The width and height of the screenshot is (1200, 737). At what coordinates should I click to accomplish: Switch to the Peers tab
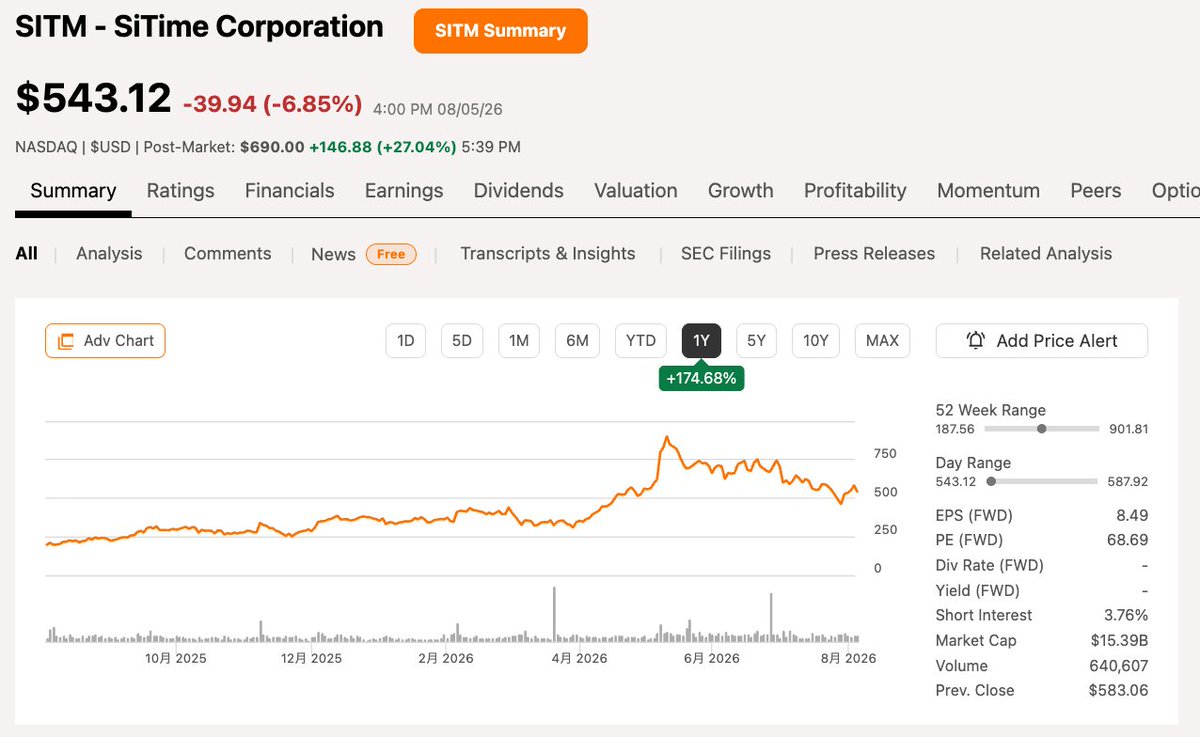point(1096,191)
